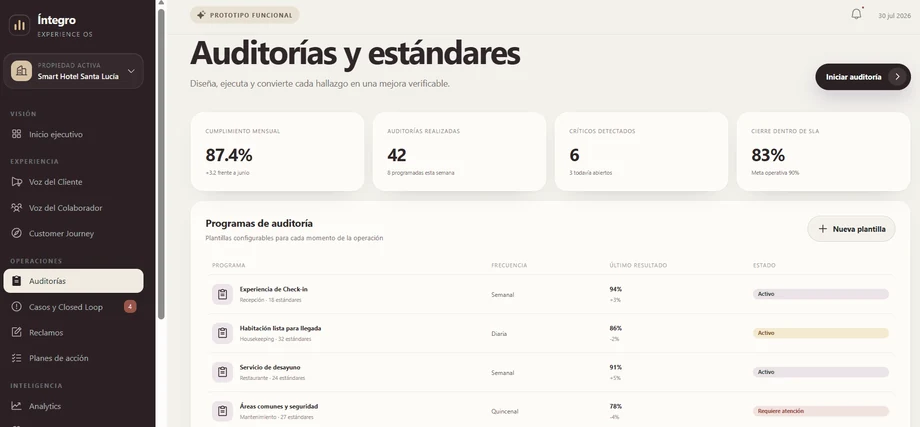Click the Analytics chart icon
Viewport: 920px width, 427px height.
(x=16, y=406)
